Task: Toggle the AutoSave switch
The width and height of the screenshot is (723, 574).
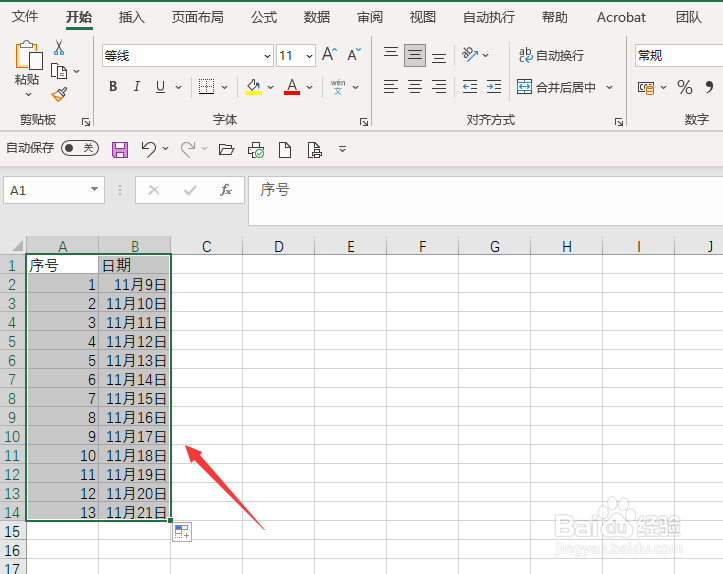Action: [x=80, y=148]
